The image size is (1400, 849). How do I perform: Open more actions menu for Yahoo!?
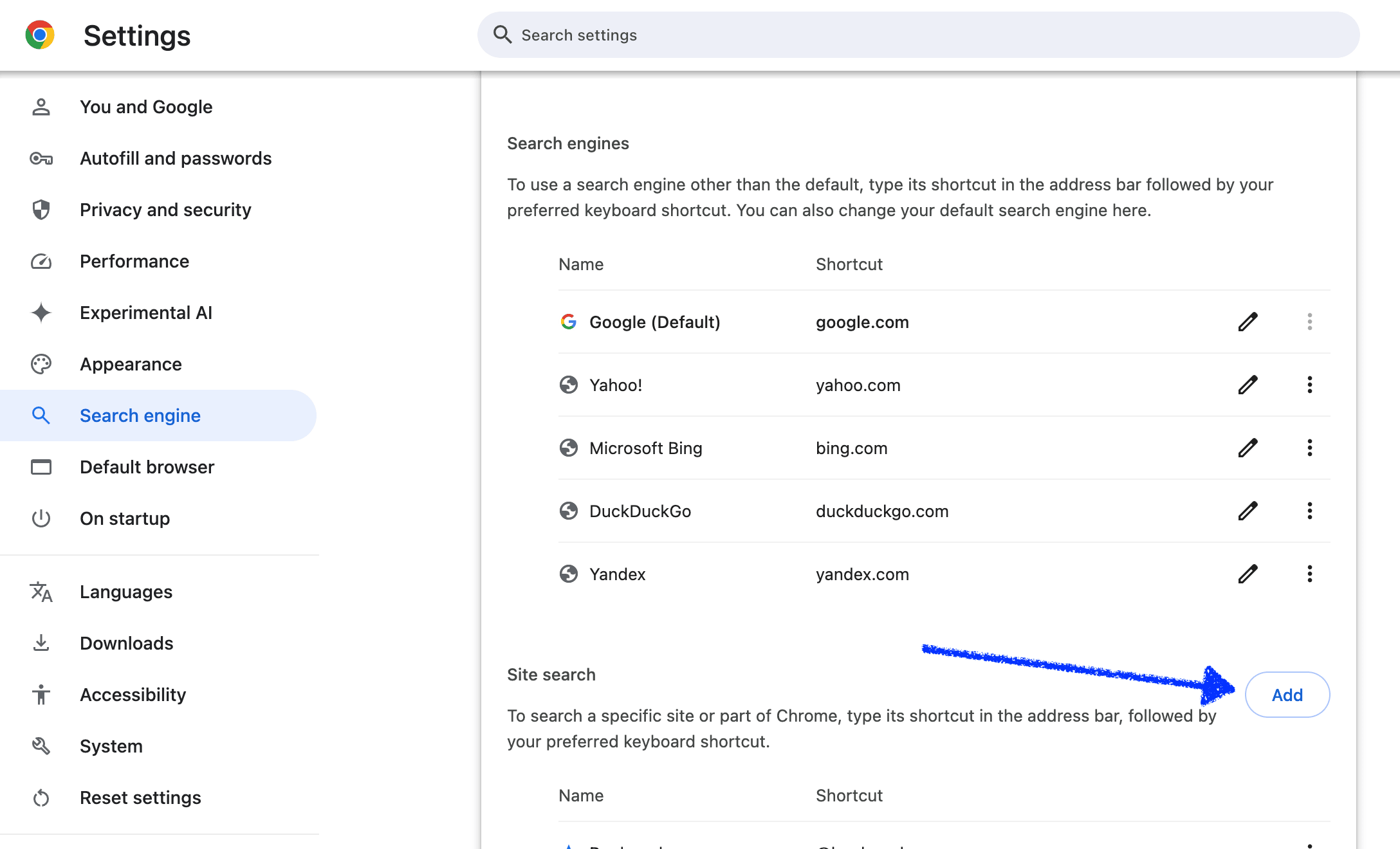(x=1309, y=385)
